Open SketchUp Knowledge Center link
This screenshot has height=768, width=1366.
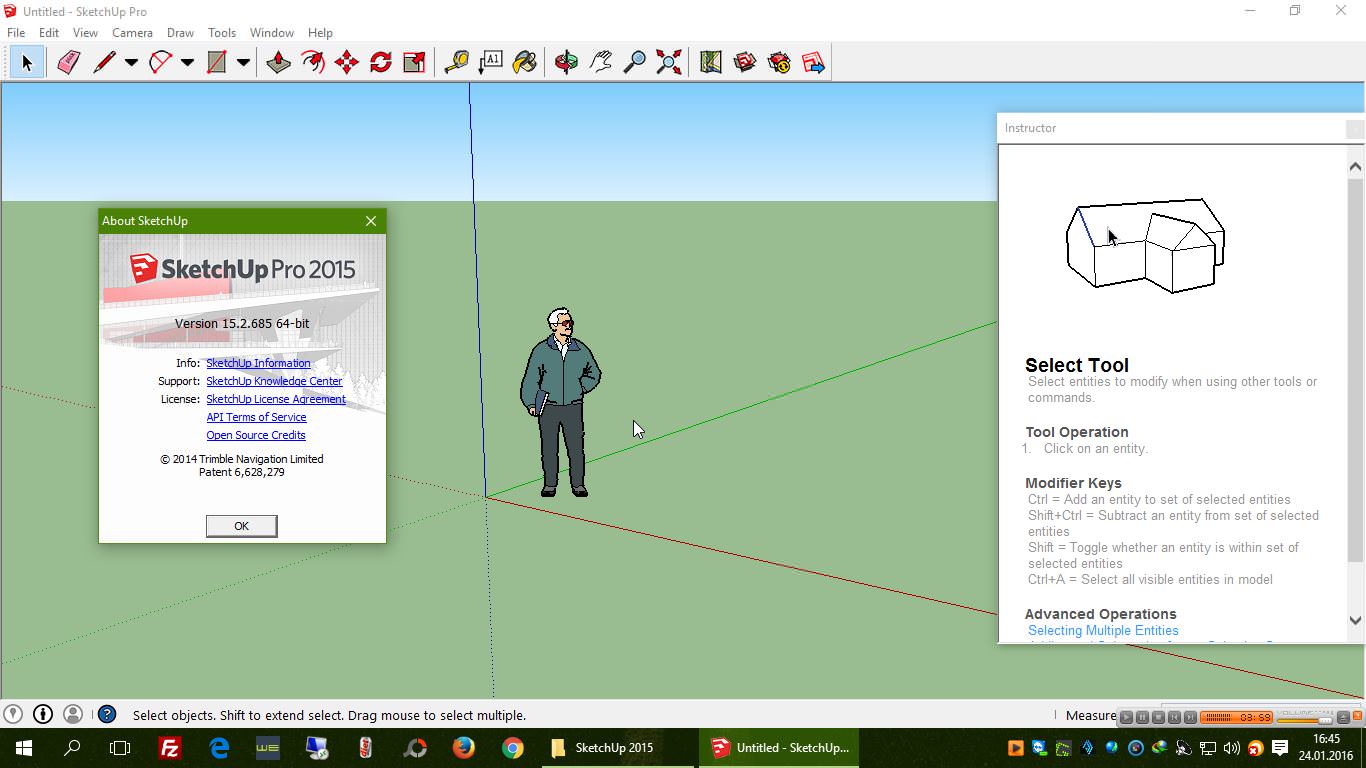click(274, 381)
